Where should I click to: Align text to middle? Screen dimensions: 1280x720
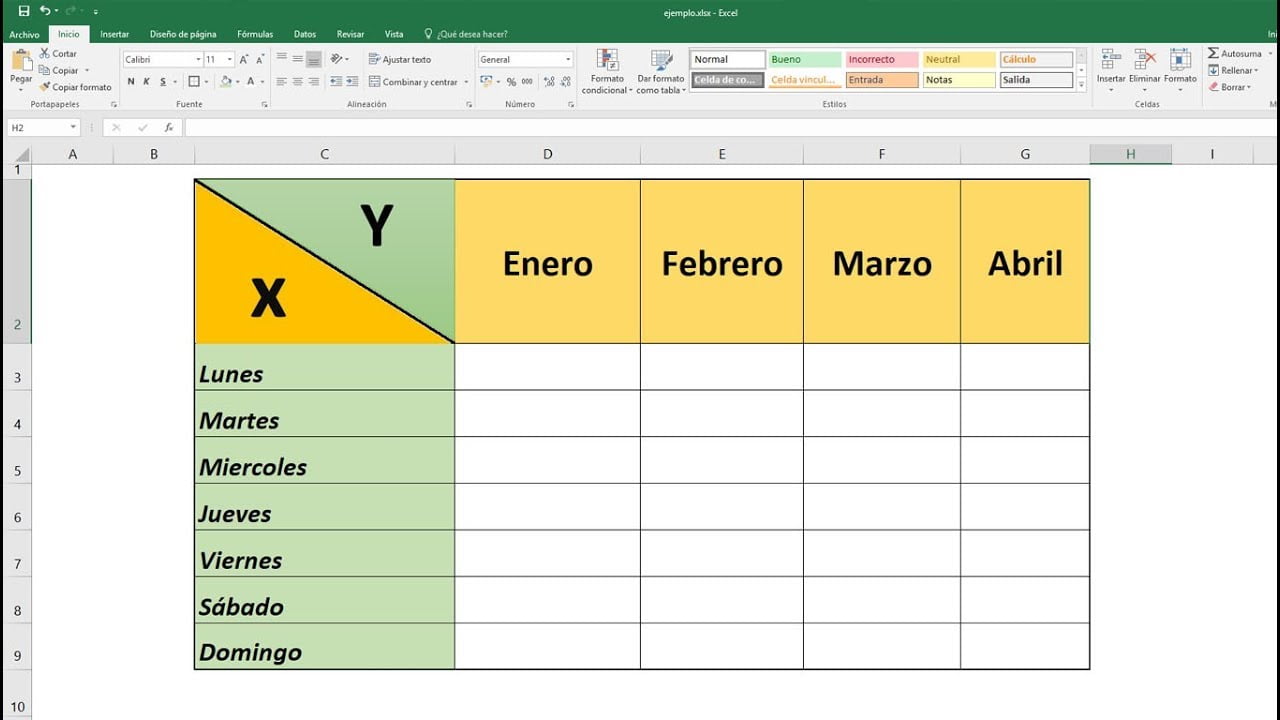click(298, 59)
